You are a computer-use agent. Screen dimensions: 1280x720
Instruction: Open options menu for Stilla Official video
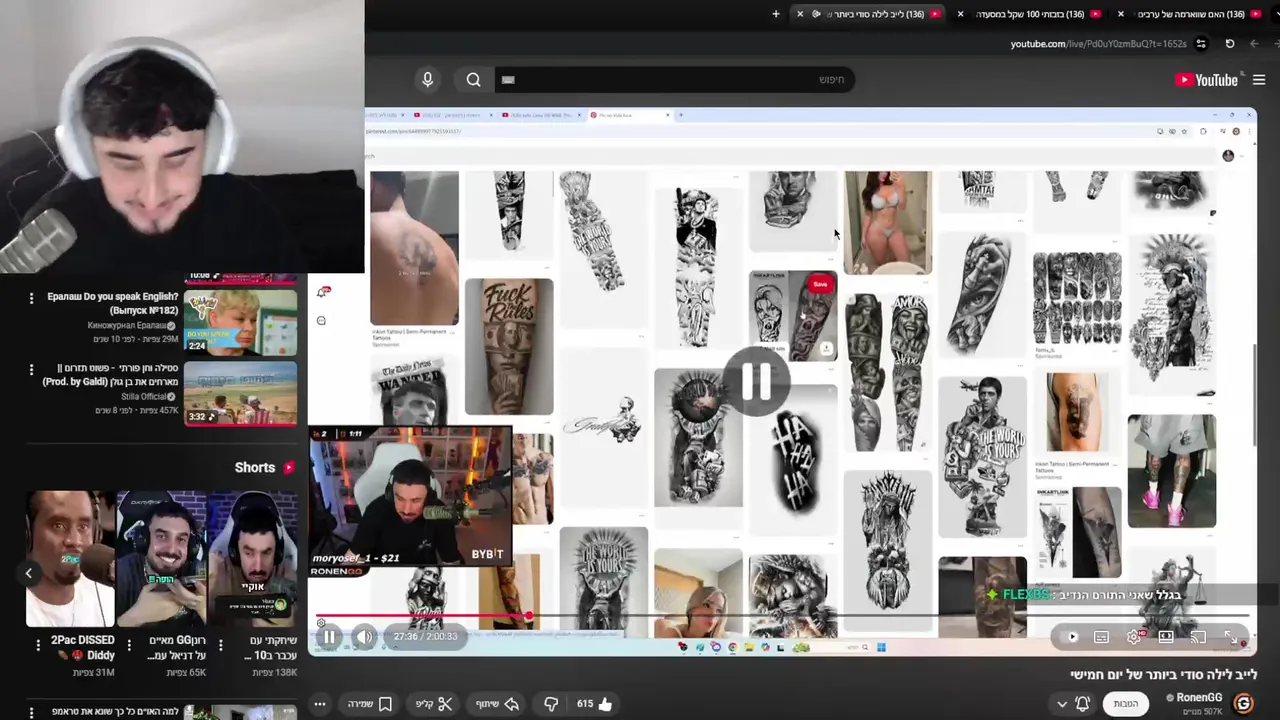click(31, 370)
